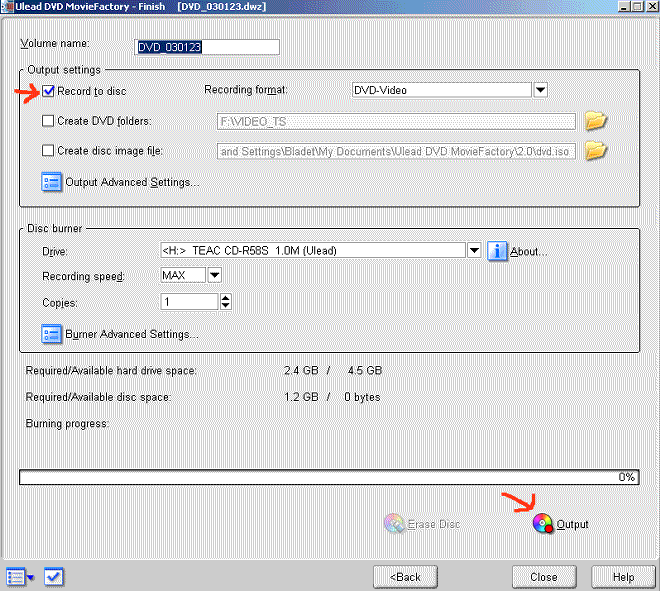Click the Close button
This screenshot has width=660, height=591.
[x=544, y=577]
